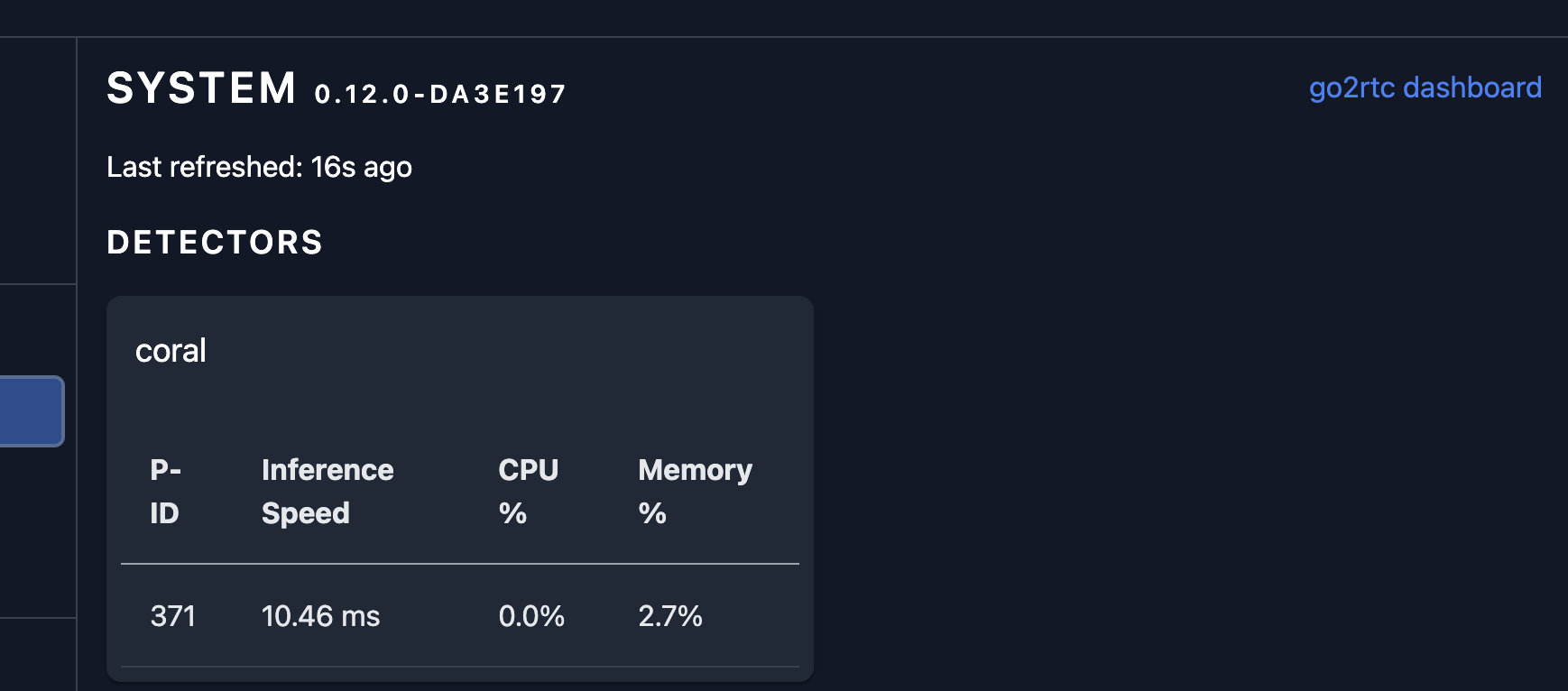Click the CPU % column header
The width and height of the screenshot is (1568, 691).
tap(529, 491)
